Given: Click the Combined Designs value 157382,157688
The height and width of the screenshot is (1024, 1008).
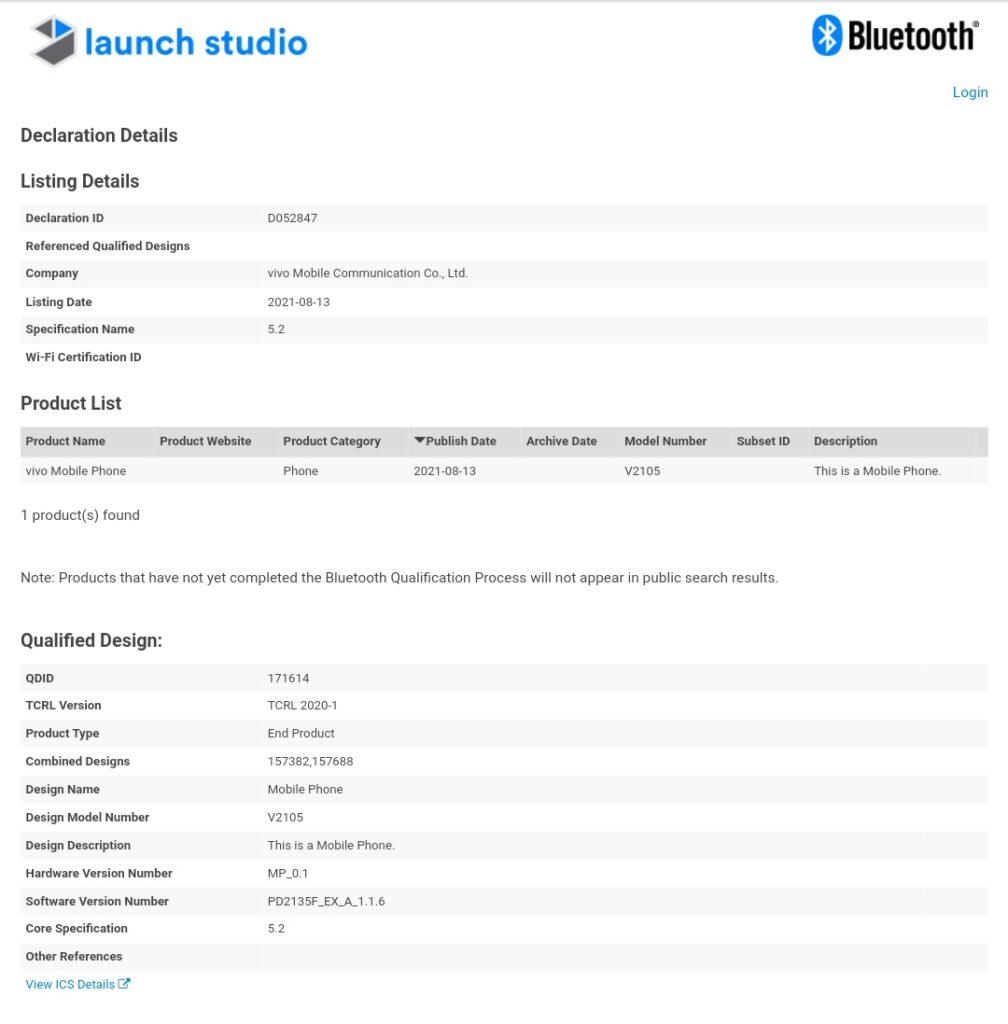Looking at the screenshot, I should [x=310, y=761].
